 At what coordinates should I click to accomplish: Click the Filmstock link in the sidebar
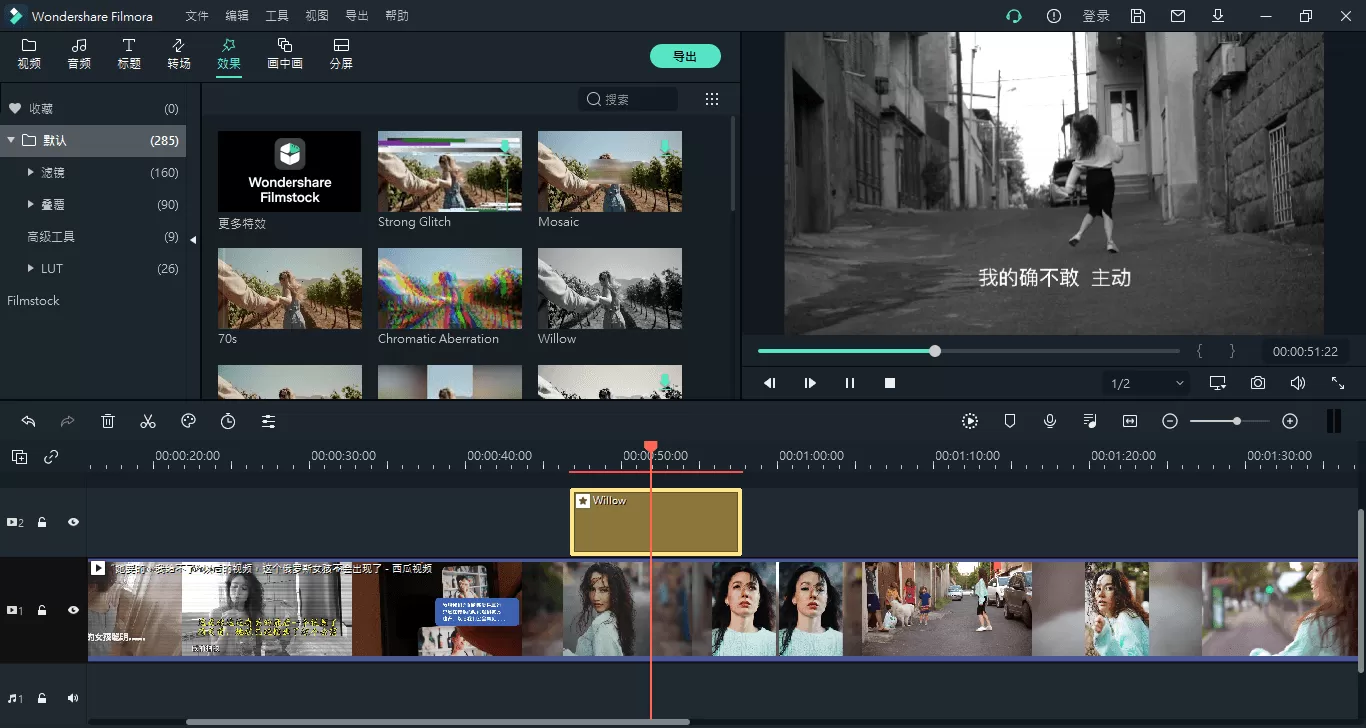(x=33, y=300)
